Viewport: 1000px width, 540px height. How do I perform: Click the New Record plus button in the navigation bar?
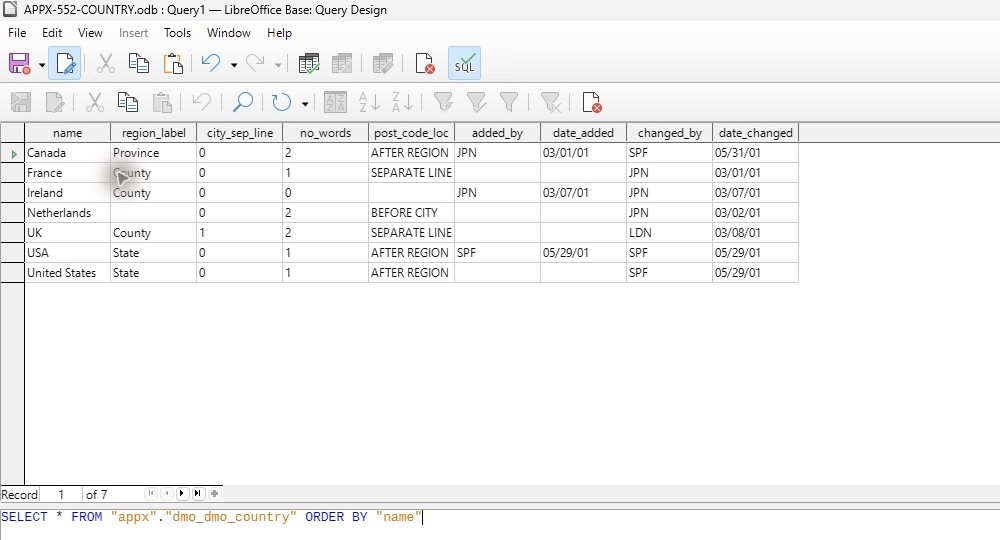click(214, 493)
